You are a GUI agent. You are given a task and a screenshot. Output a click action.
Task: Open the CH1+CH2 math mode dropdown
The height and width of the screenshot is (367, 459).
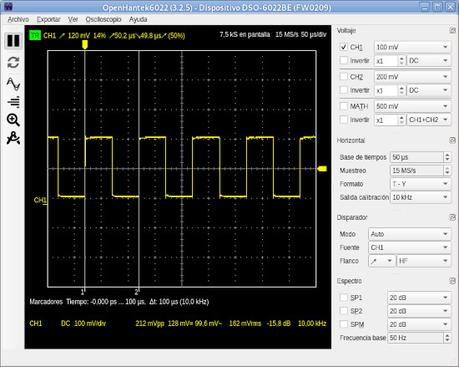pyautogui.click(x=429, y=120)
